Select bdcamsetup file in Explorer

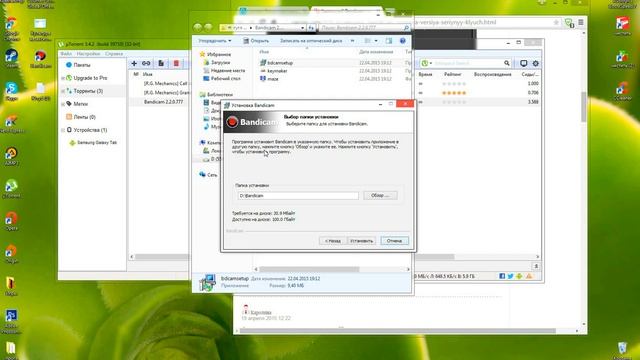coord(280,63)
